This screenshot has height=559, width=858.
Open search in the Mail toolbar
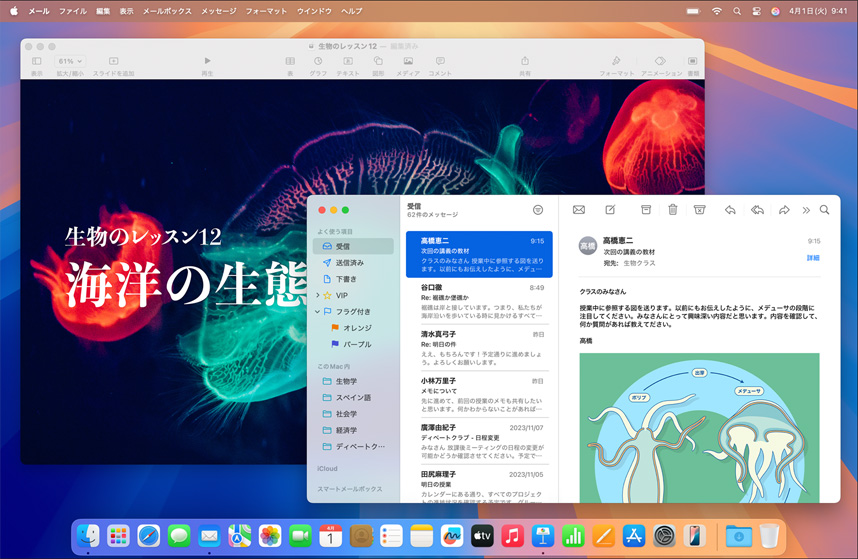[x=824, y=210]
